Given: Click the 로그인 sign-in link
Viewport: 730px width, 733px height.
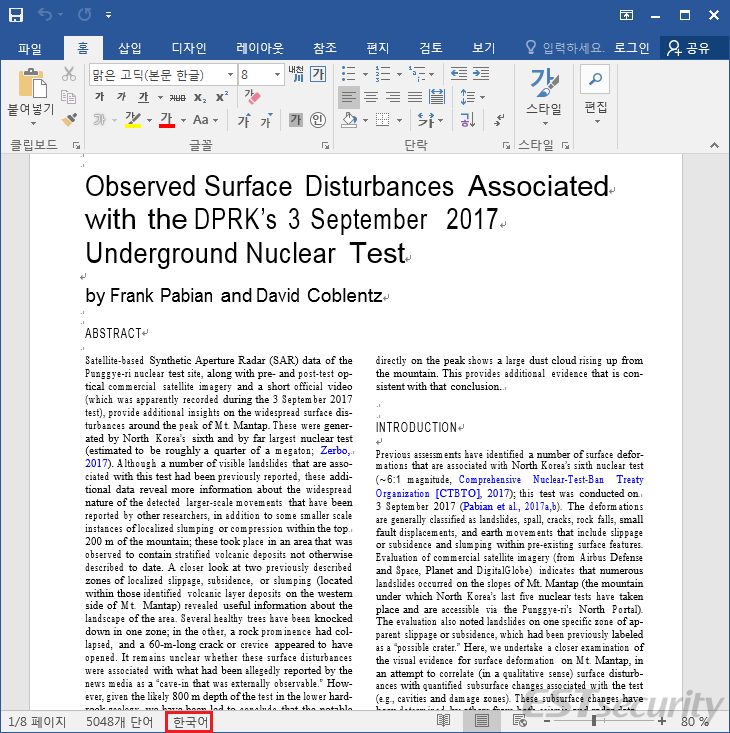Looking at the screenshot, I should (x=631, y=48).
